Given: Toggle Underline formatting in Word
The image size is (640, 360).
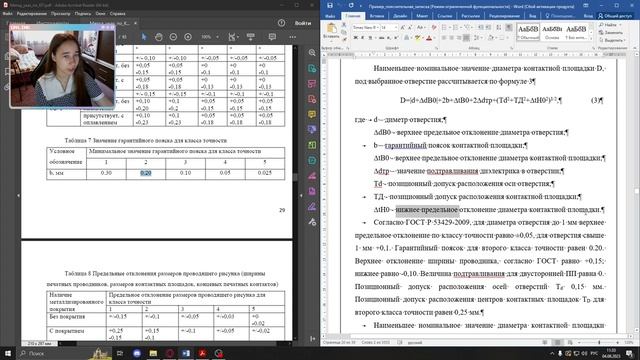Looking at the screenshot, I should point(370,38).
